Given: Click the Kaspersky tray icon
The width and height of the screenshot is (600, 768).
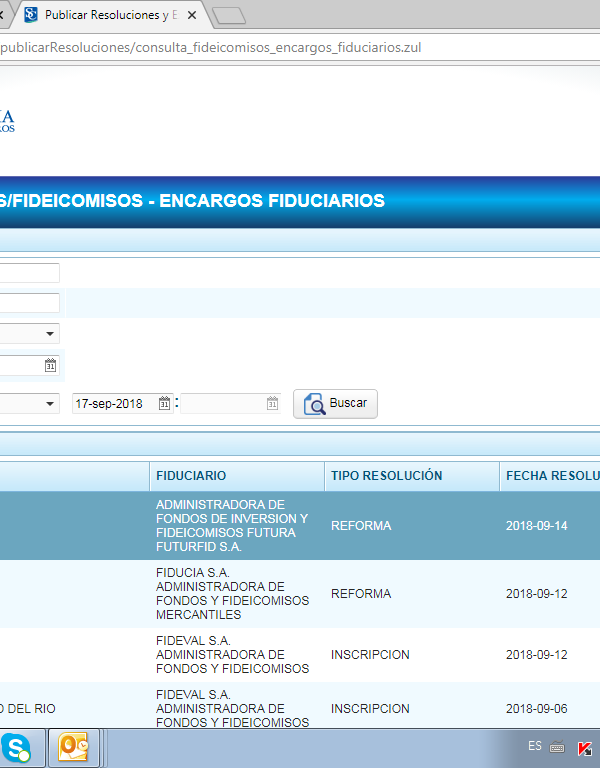Looking at the screenshot, I should 585,748.
